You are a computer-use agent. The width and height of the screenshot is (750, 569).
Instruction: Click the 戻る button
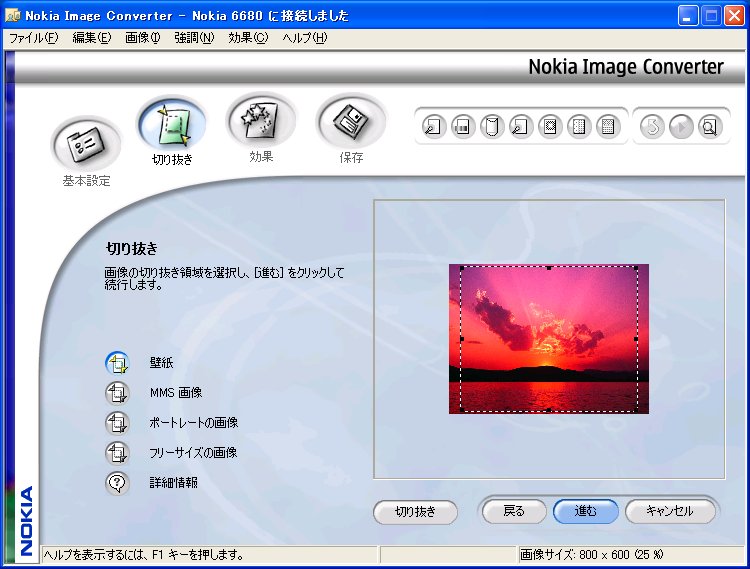click(x=514, y=512)
